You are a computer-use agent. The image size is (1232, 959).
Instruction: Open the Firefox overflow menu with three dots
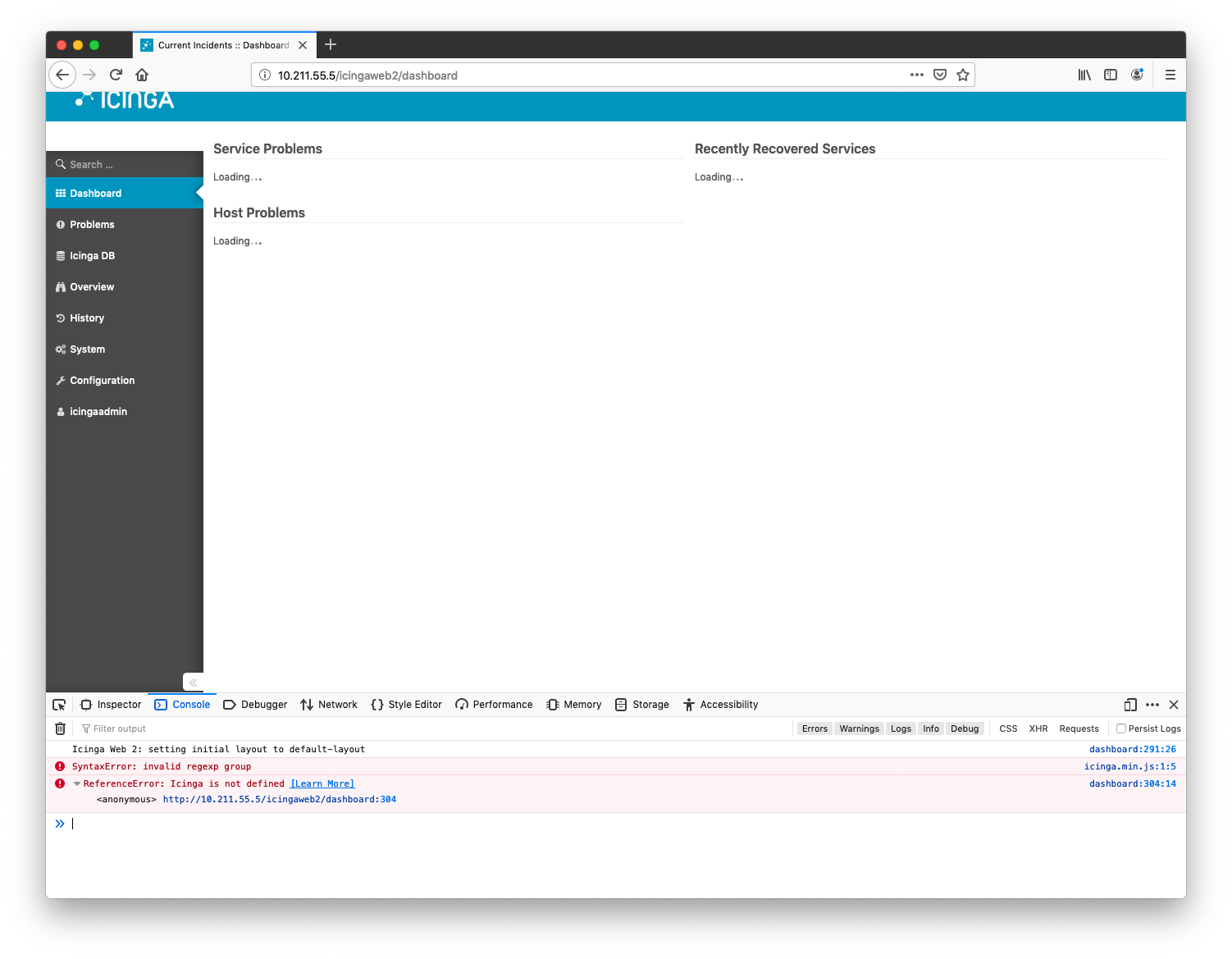916,75
